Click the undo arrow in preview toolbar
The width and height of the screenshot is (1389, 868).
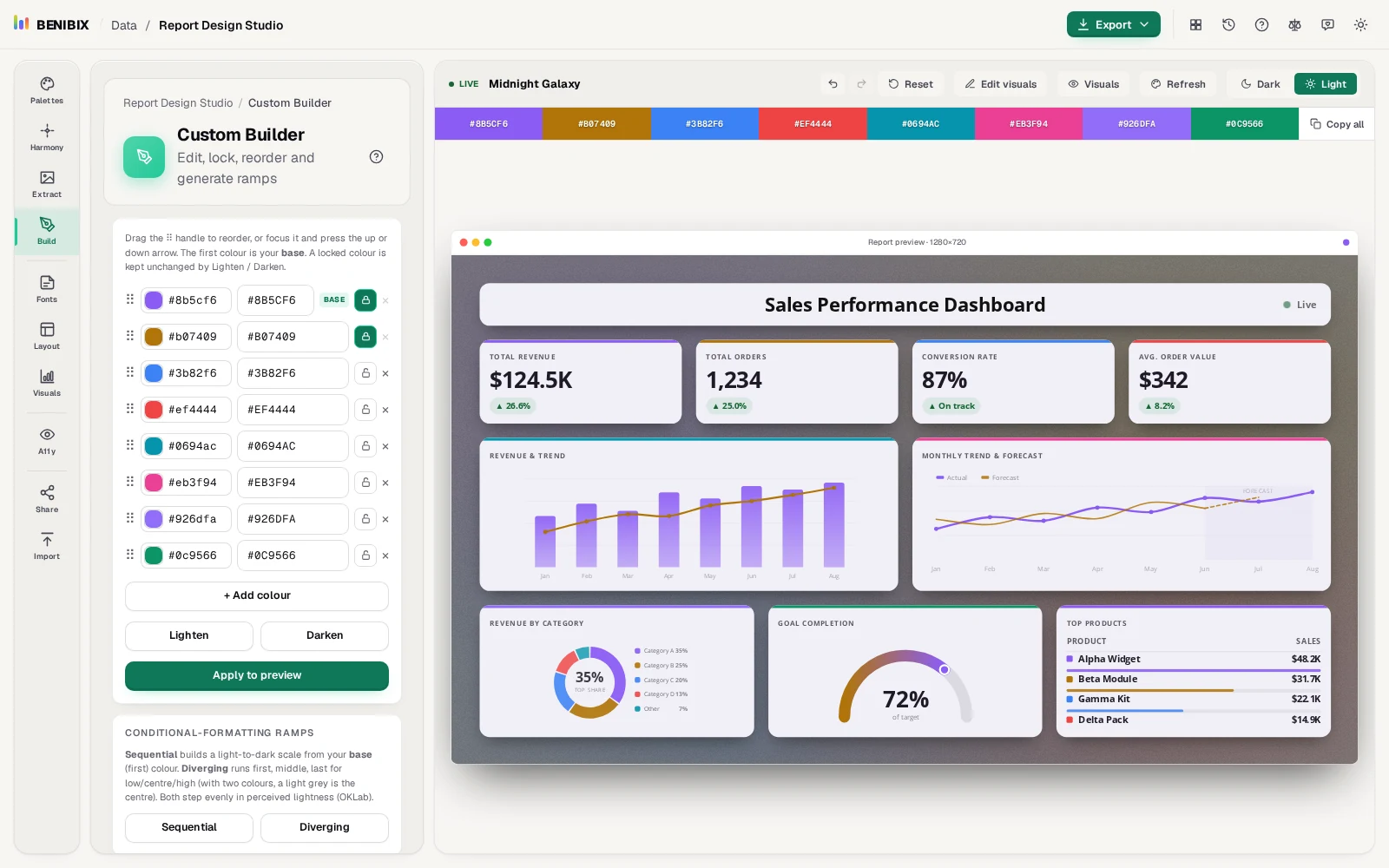833,84
